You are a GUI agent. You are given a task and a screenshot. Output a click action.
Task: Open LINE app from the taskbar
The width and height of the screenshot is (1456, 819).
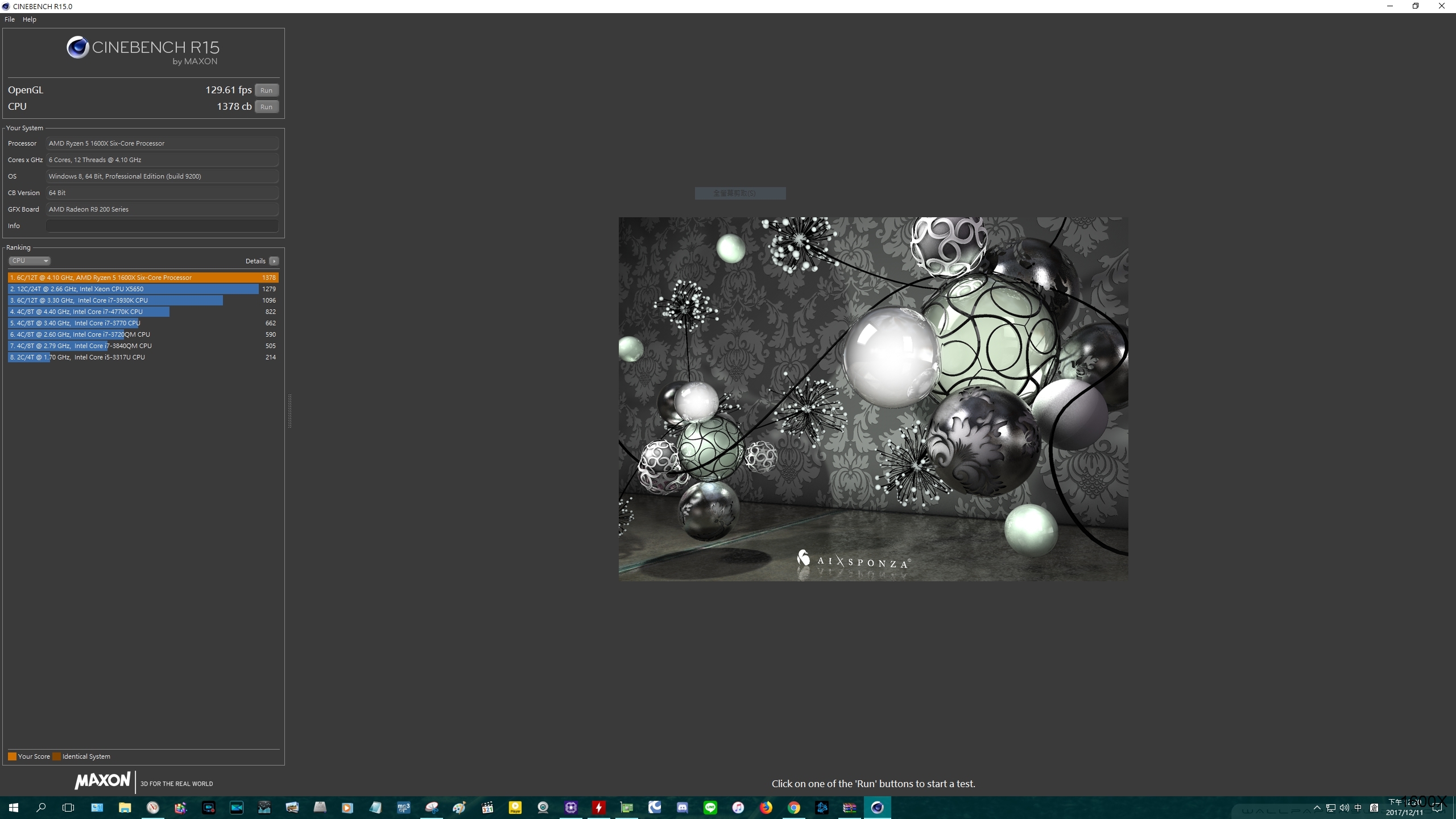click(710, 808)
